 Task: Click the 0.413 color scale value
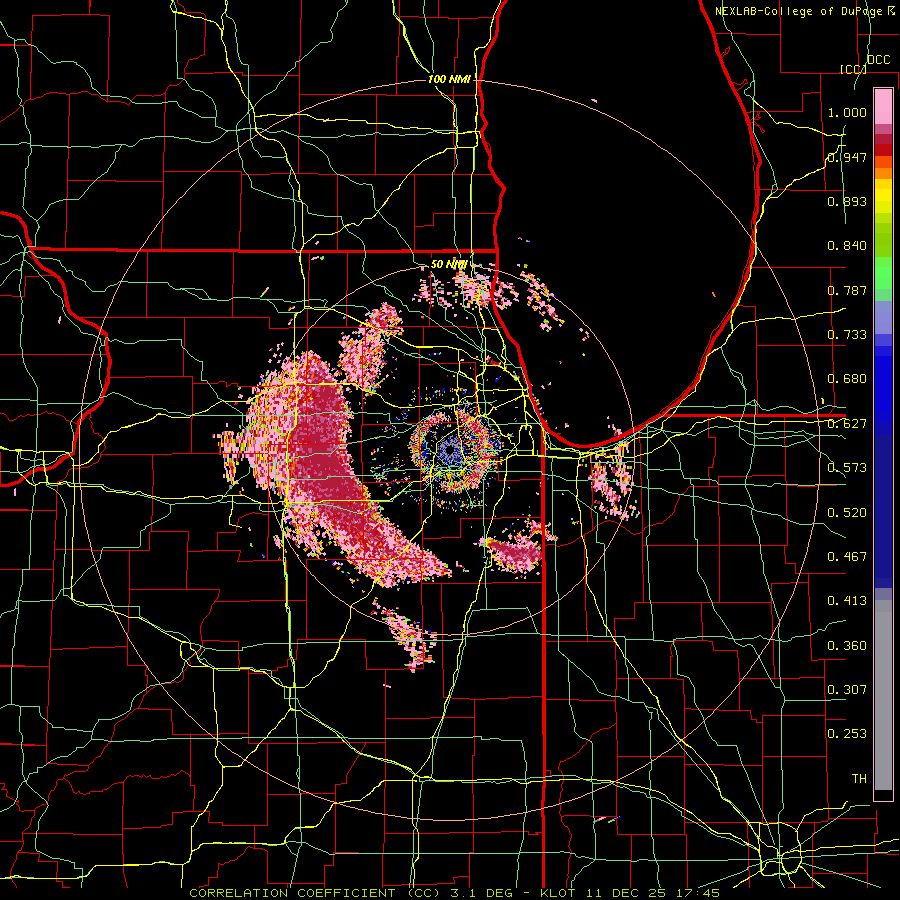[x=847, y=601]
